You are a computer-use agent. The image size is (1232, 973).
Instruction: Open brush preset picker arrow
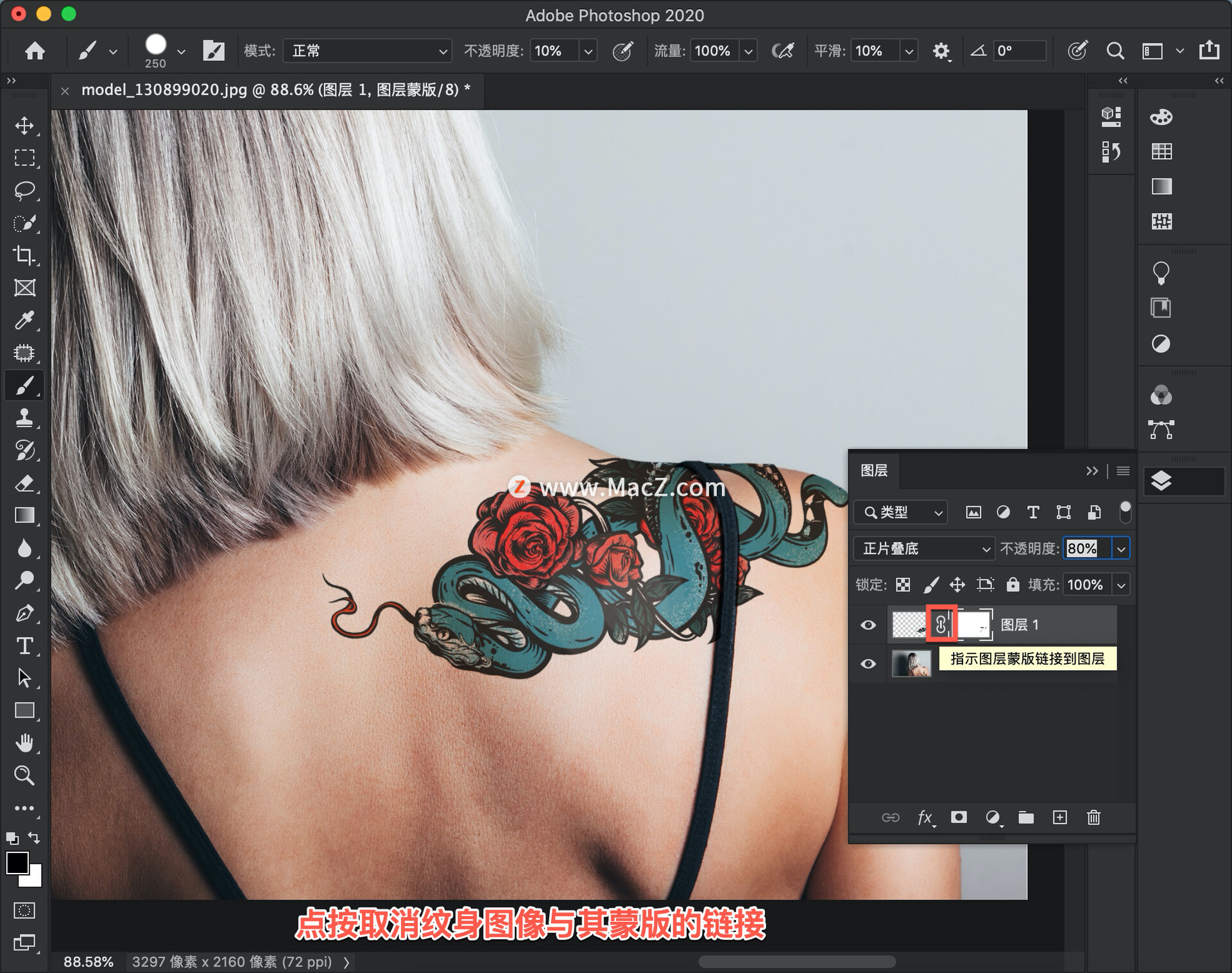point(181,51)
